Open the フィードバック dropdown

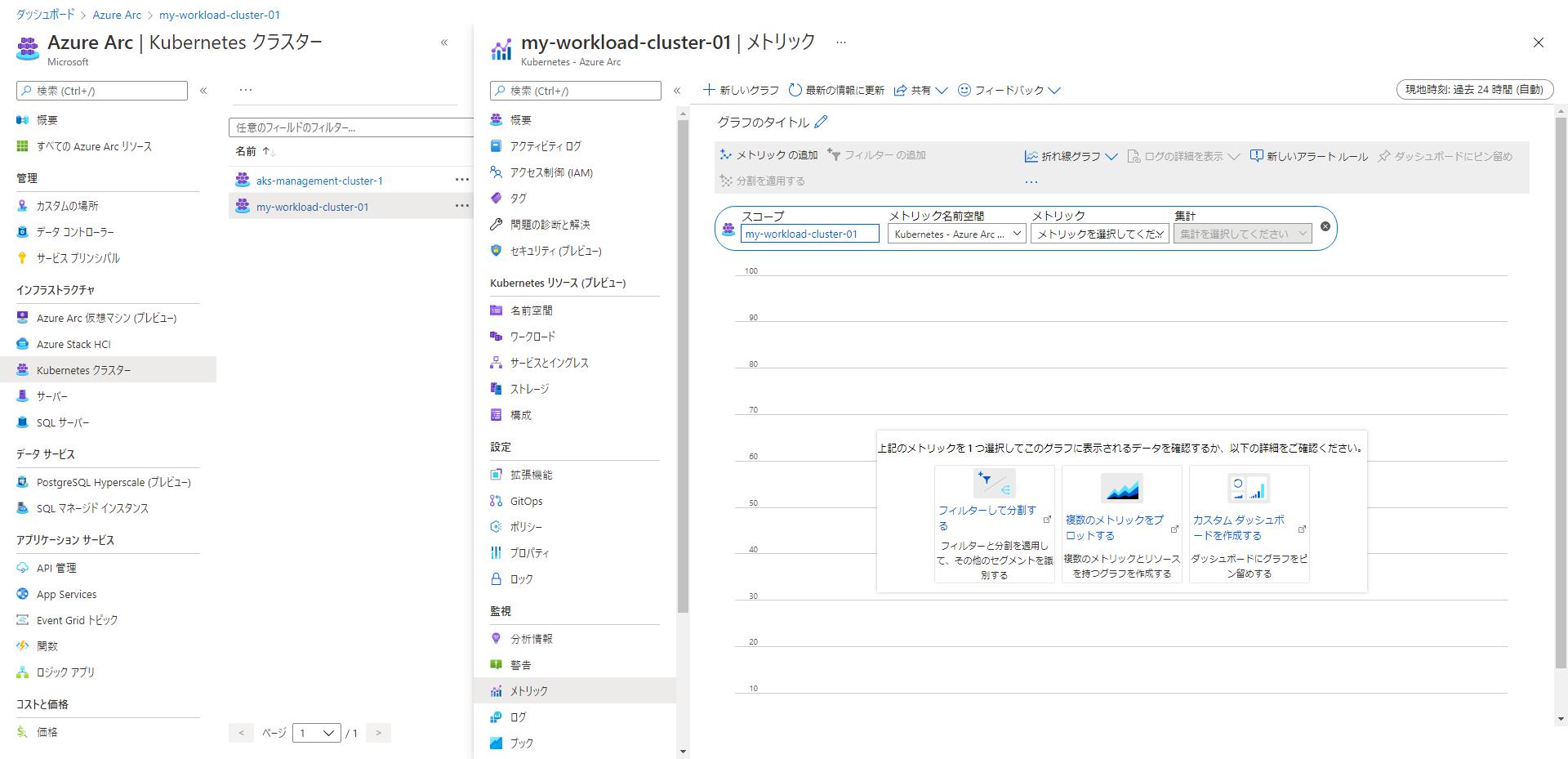coord(1009,90)
